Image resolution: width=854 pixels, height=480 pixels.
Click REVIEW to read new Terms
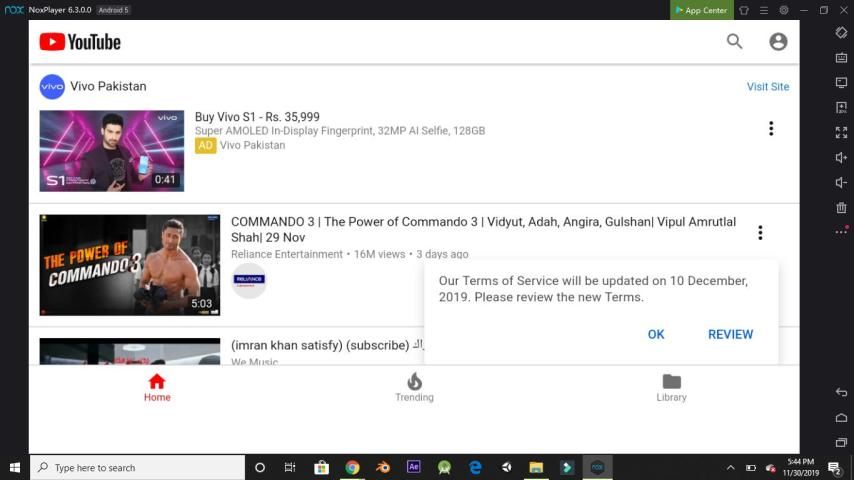pos(730,334)
